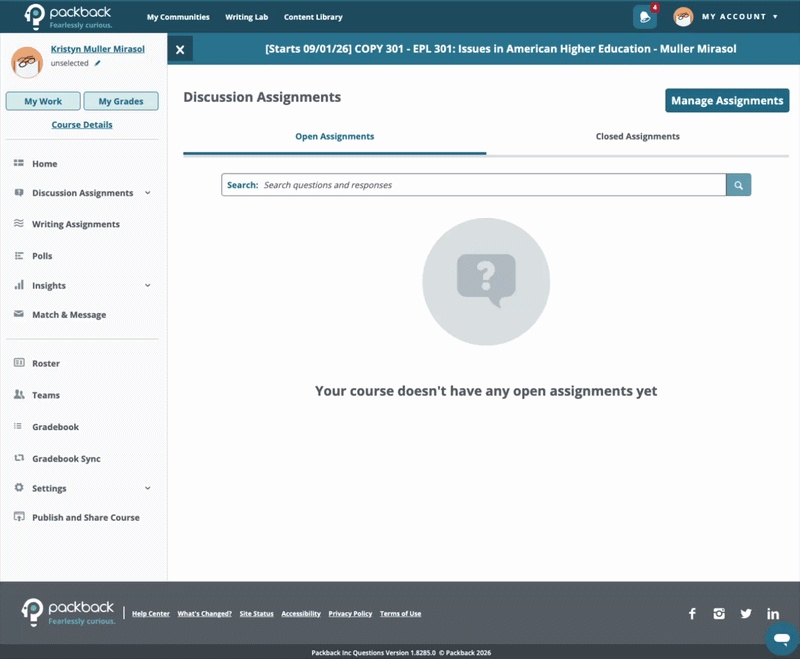Open the Privacy Policy footer link
Image resolution: width=800 pixels, height=659 pixels.
point(350,614)
